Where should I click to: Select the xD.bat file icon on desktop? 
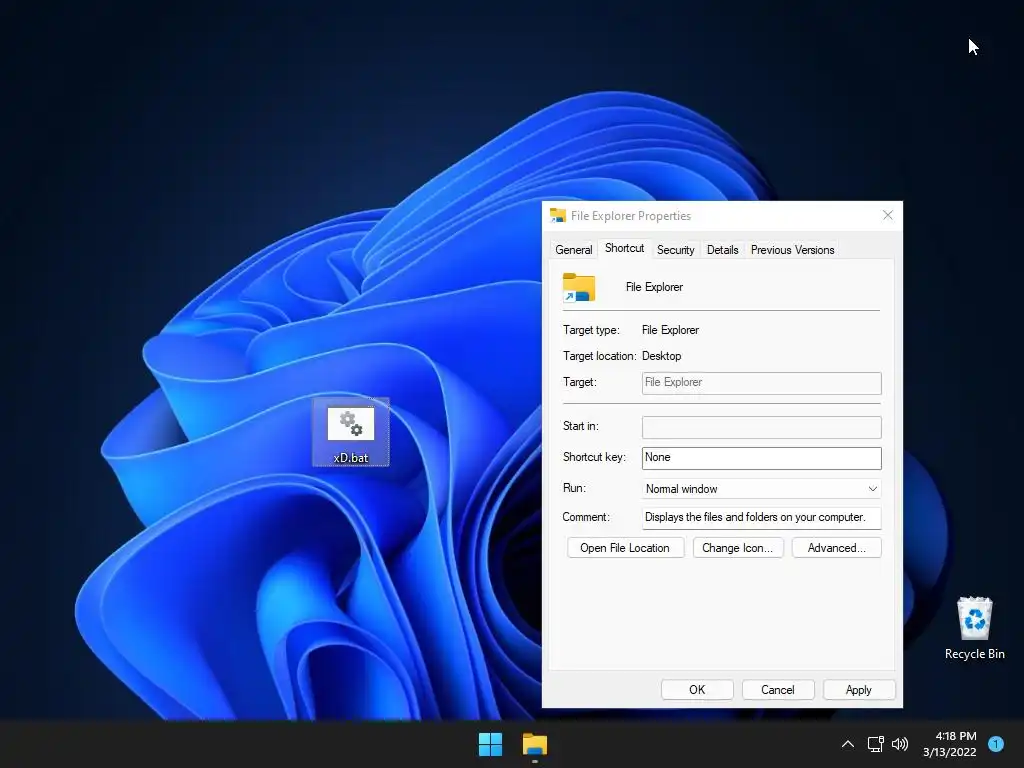351,432
